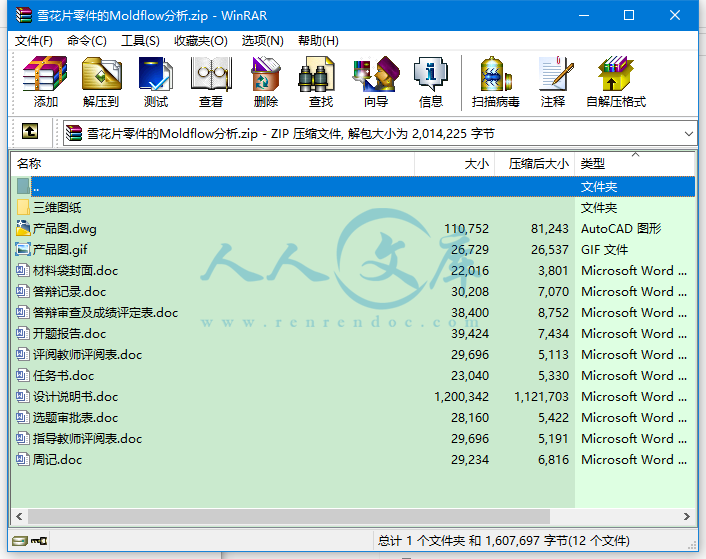Click compressed size 1,121,703

pyautogui.click(x=541, y=397)
